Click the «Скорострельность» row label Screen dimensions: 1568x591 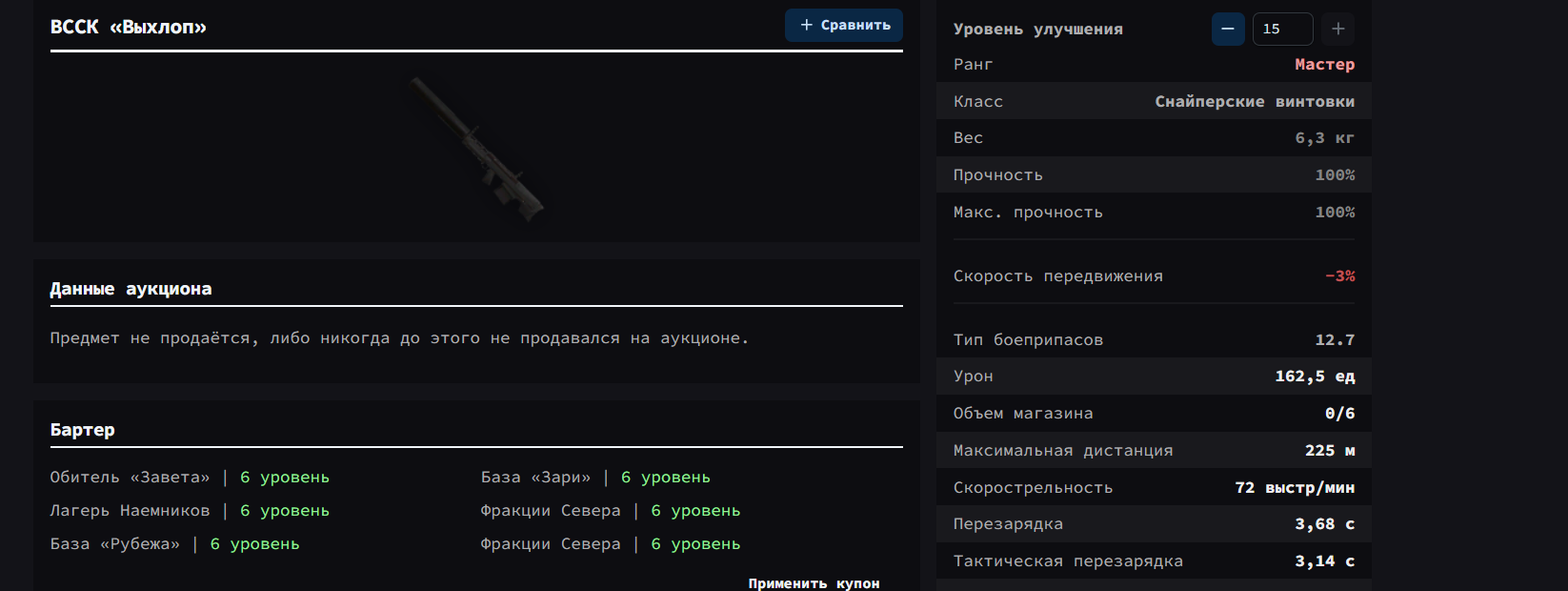click(x=1033, y=488)
